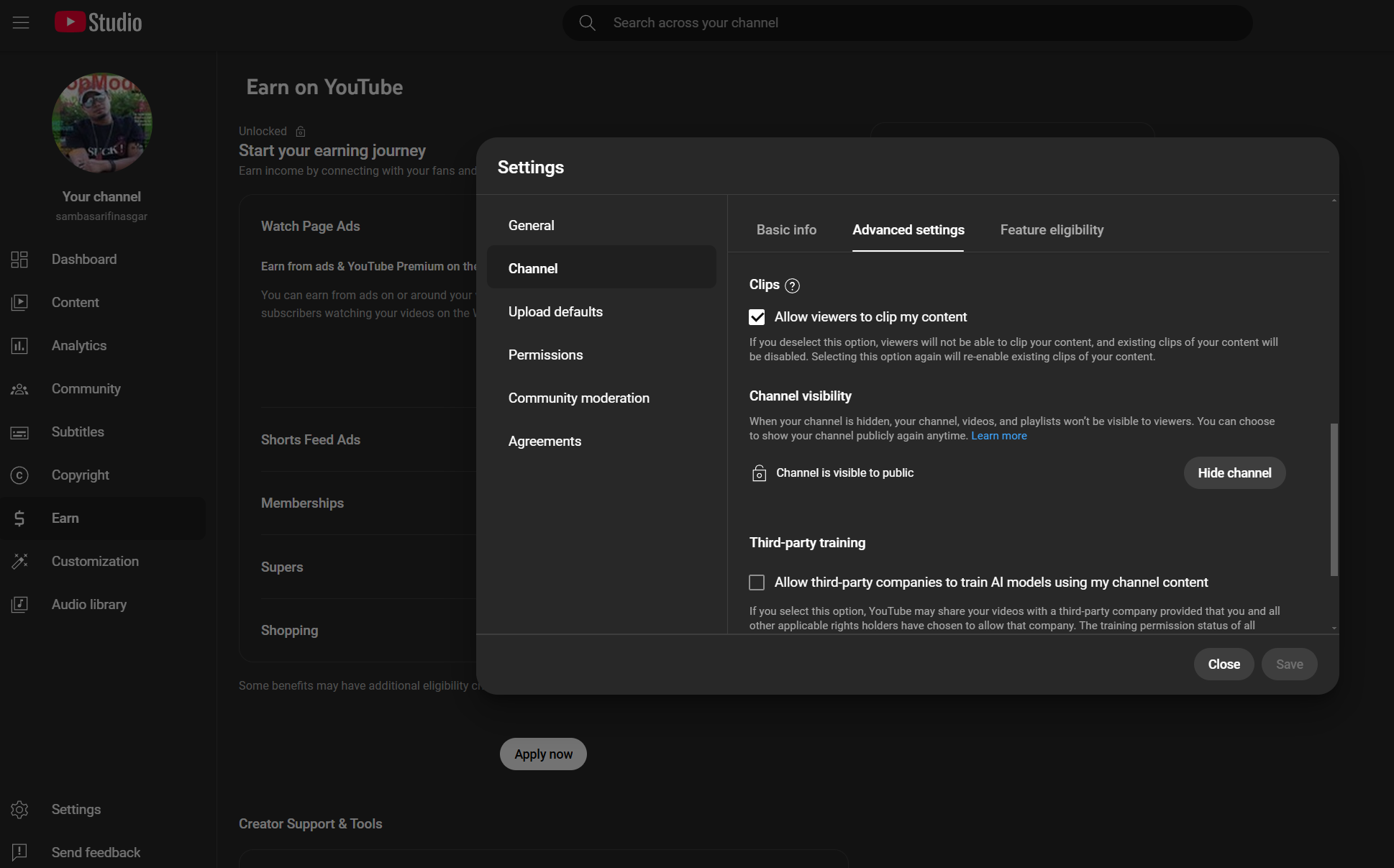Open the Analytics chart icon

(19, 346)
